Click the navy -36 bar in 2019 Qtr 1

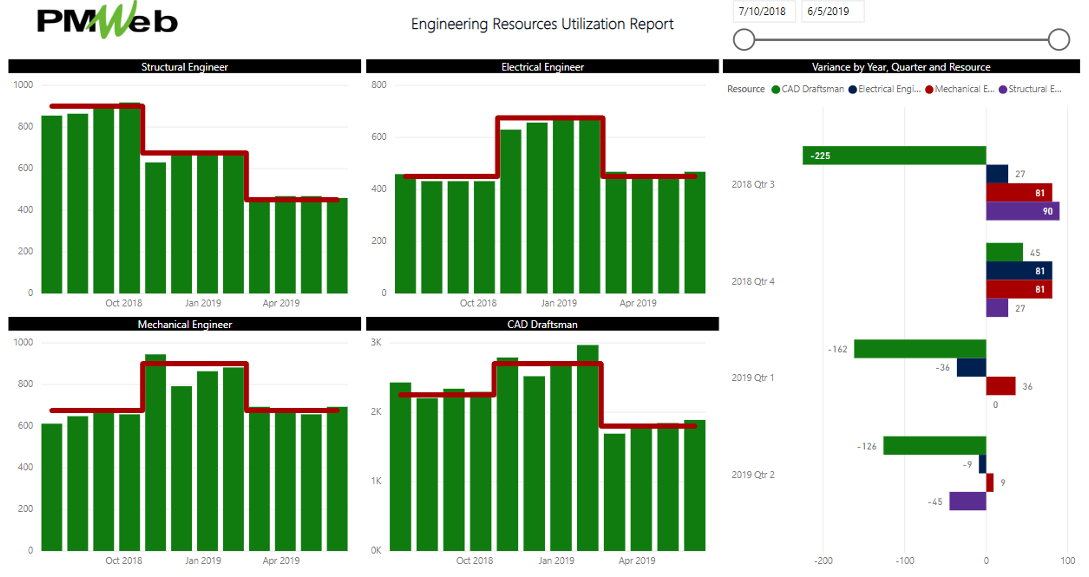click(972, 367)
